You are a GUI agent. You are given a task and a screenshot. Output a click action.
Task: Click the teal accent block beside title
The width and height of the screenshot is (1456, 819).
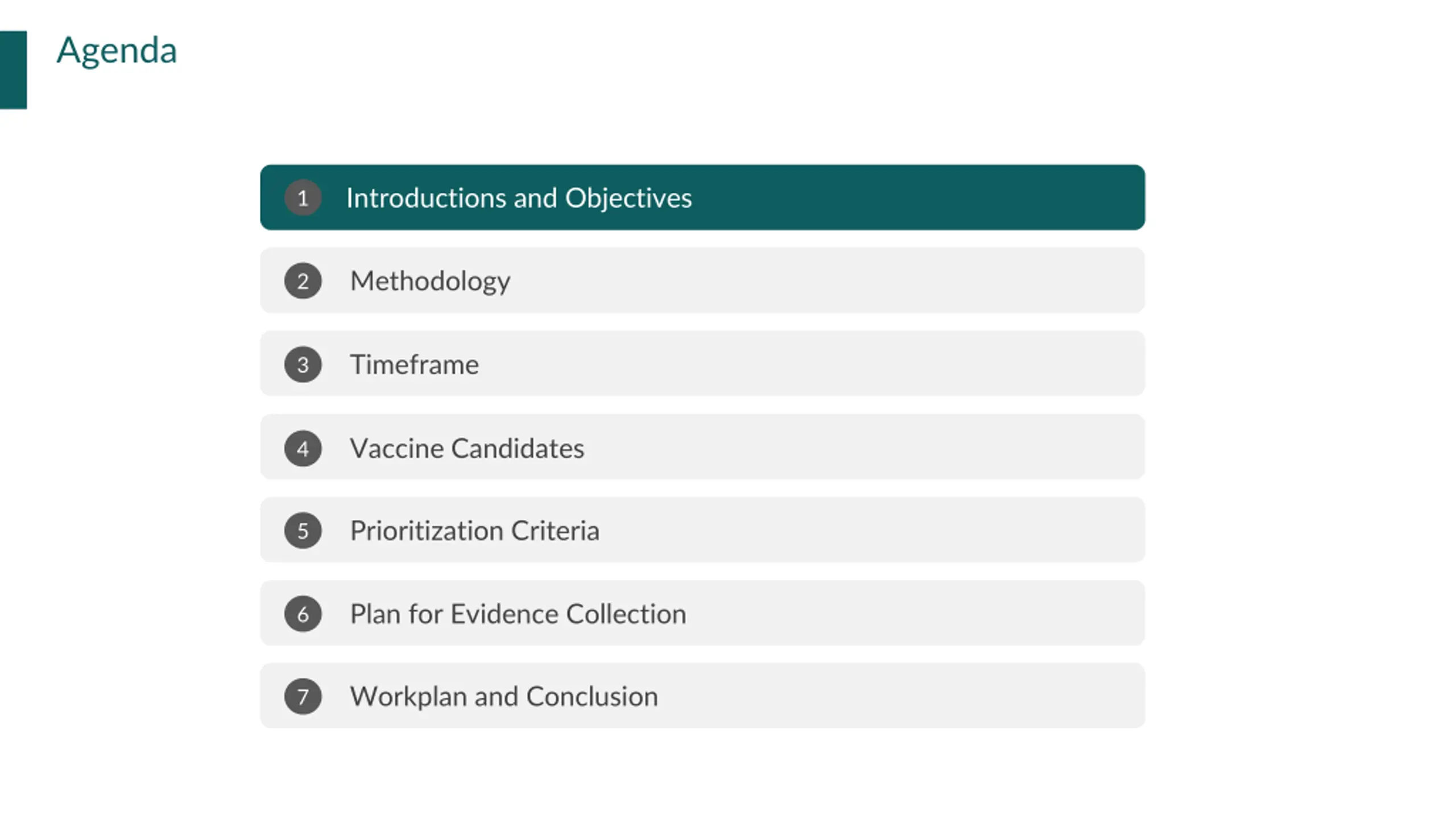[x=13, y=69]
